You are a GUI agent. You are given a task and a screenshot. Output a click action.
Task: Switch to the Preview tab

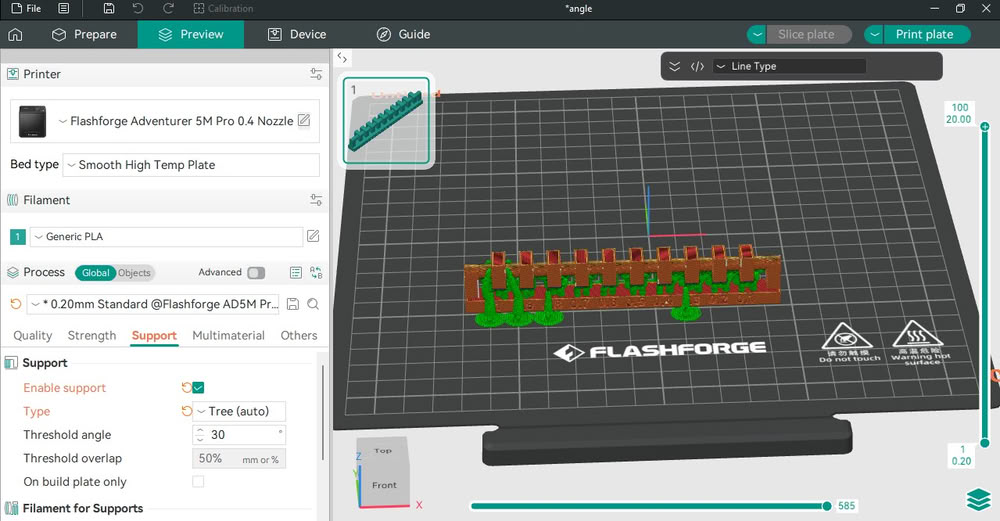click(191, 34)
